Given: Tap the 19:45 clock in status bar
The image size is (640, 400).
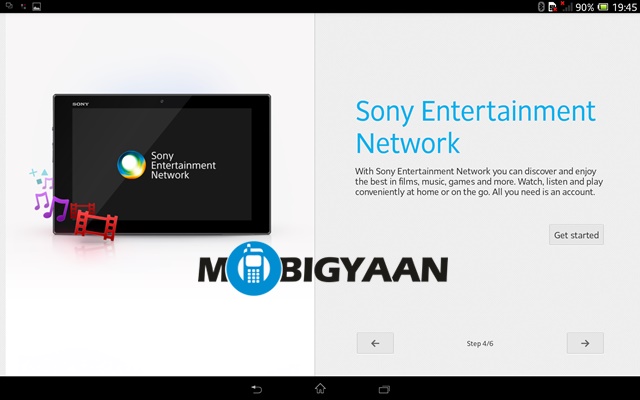Looking at the screenshot, I should point(624,7).
